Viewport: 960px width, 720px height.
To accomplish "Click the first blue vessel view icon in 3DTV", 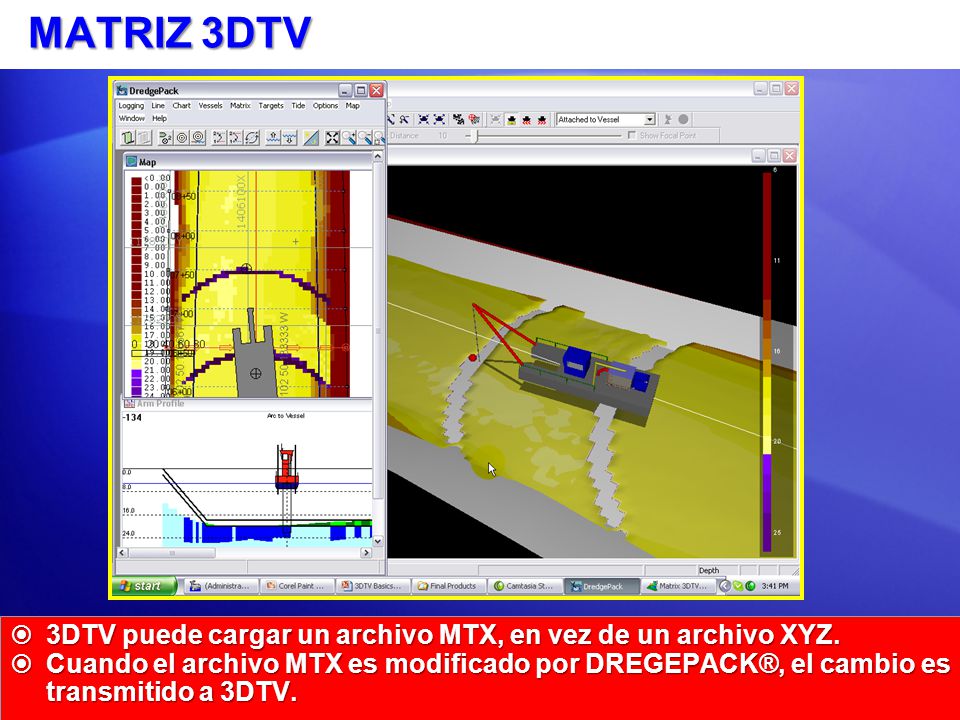I will pos(424,119).
